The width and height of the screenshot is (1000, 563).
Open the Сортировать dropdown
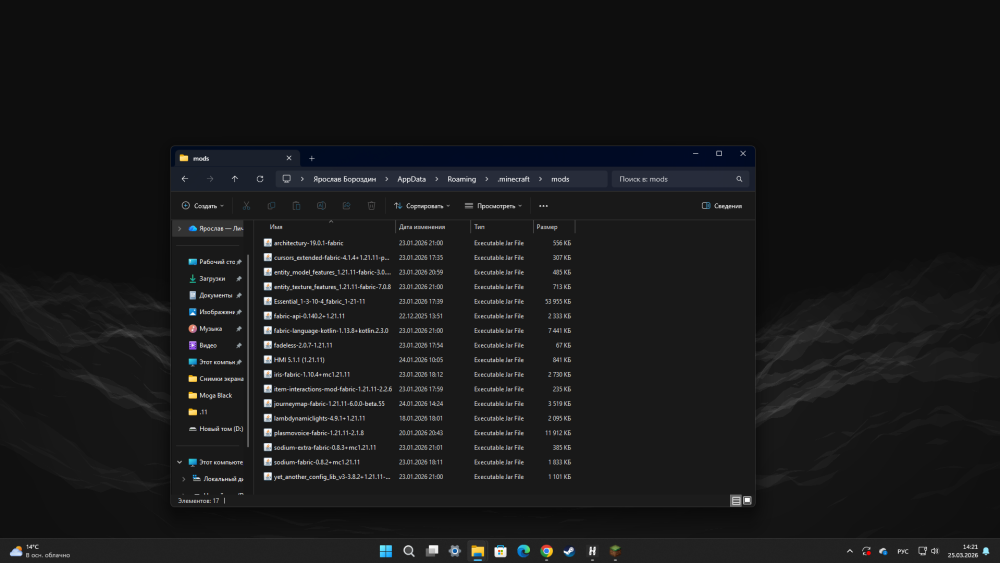click(x=422, y=206)
